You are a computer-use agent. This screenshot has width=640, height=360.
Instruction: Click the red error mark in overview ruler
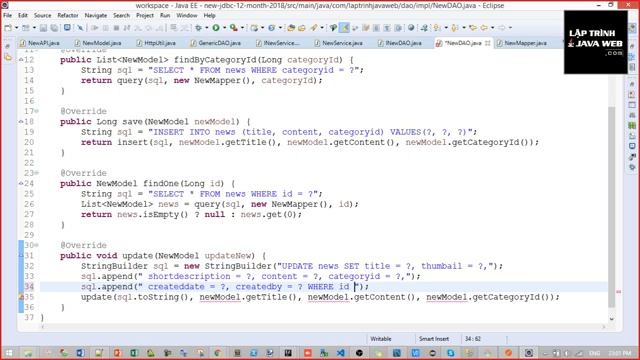click(618, 292)
